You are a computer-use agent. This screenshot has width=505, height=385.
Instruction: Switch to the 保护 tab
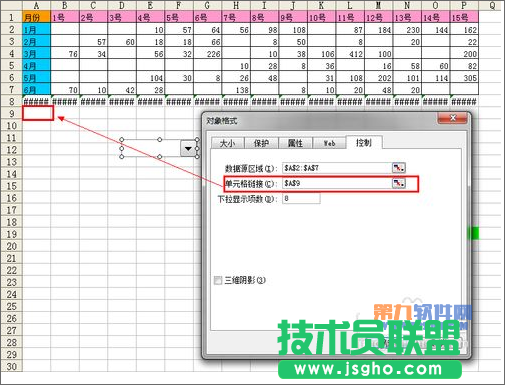point(261,143)
